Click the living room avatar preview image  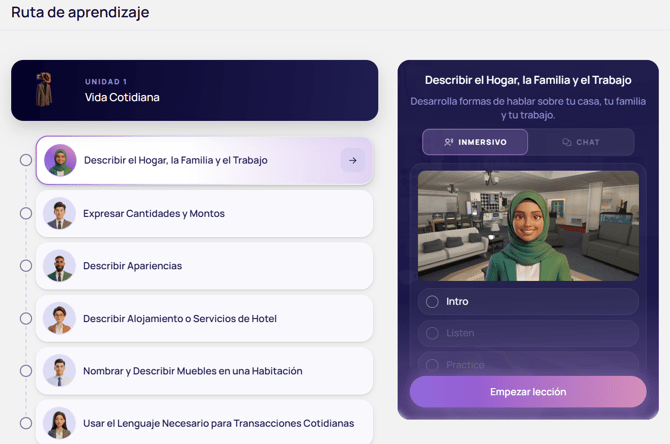pyautogui.click(x=528, y=226)
